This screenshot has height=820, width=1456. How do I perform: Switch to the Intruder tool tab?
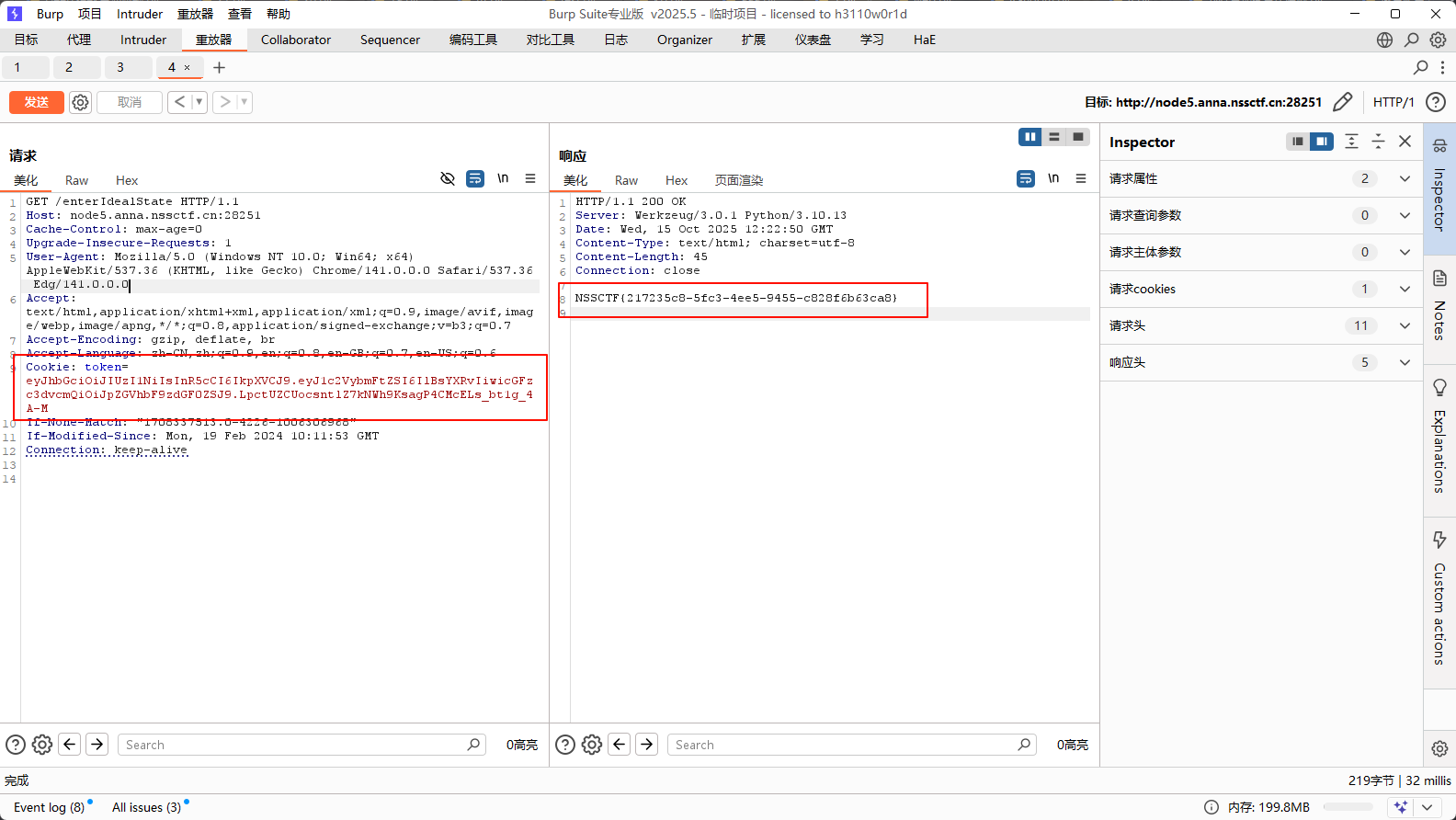tap(143, 40)
